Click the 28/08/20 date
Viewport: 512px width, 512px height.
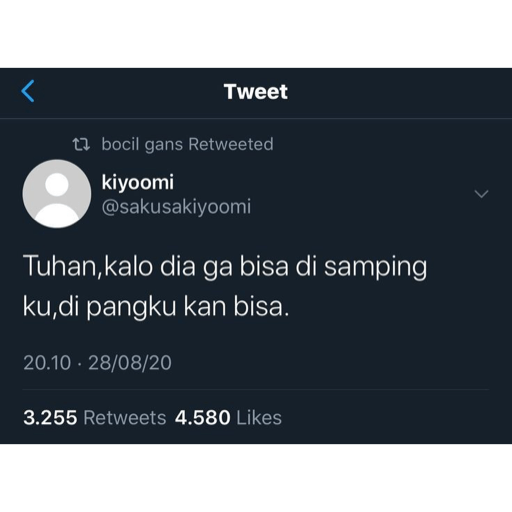point(130,363)
